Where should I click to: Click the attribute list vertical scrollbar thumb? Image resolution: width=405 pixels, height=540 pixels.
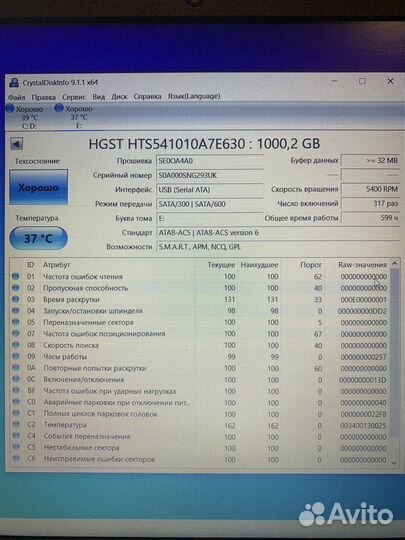395,353
